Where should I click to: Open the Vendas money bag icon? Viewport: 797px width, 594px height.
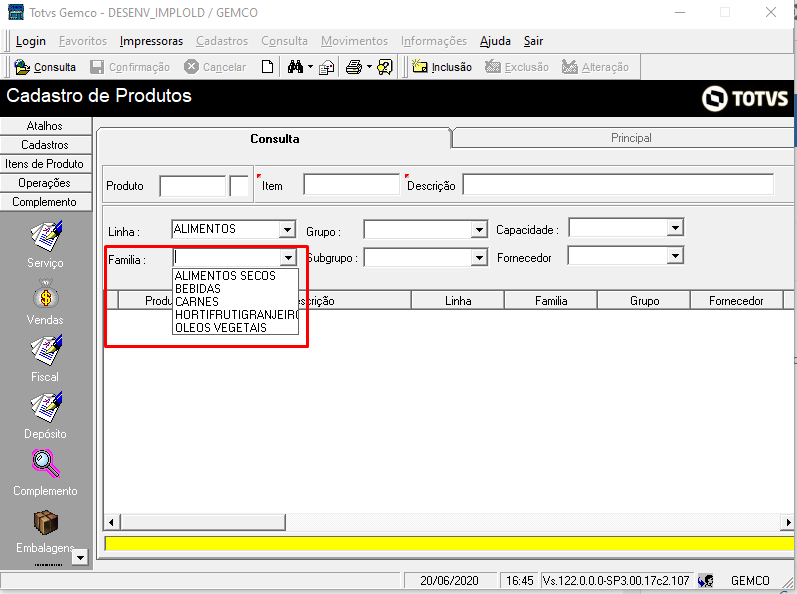pyautogui.click(x=46, y=294)
